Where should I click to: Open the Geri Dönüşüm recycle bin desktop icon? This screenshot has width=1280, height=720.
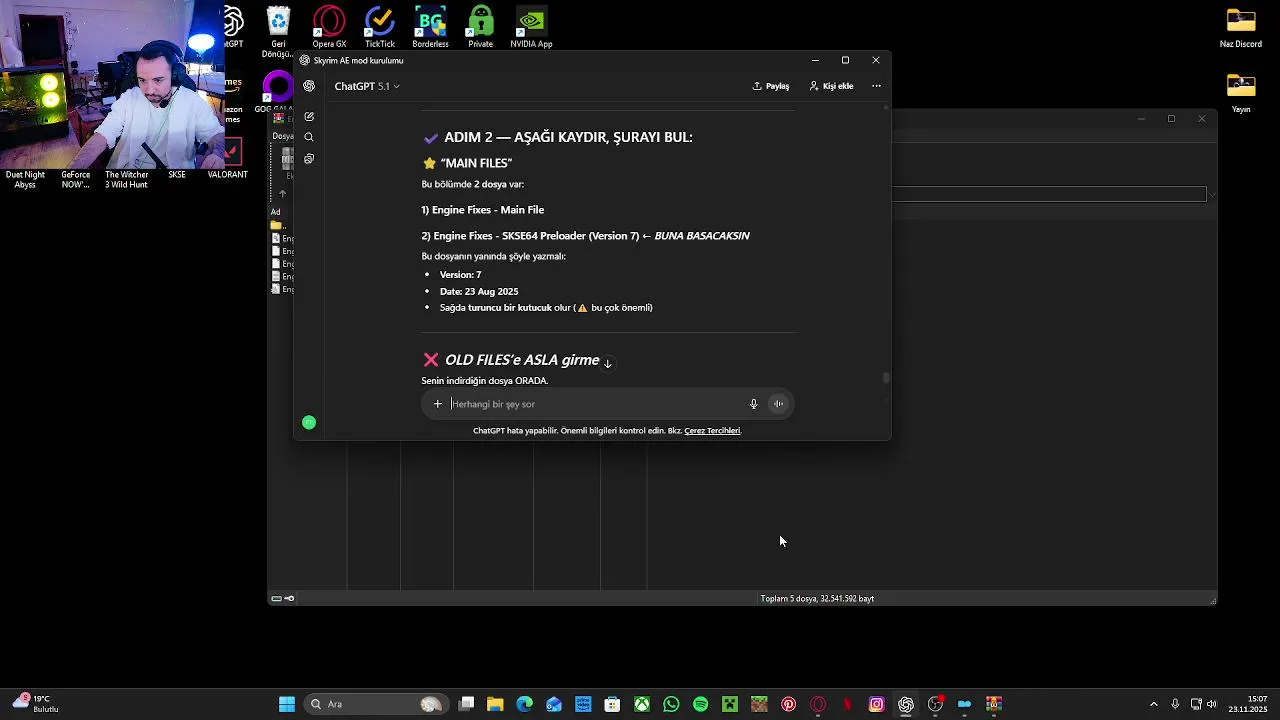[x=278, y=30]
